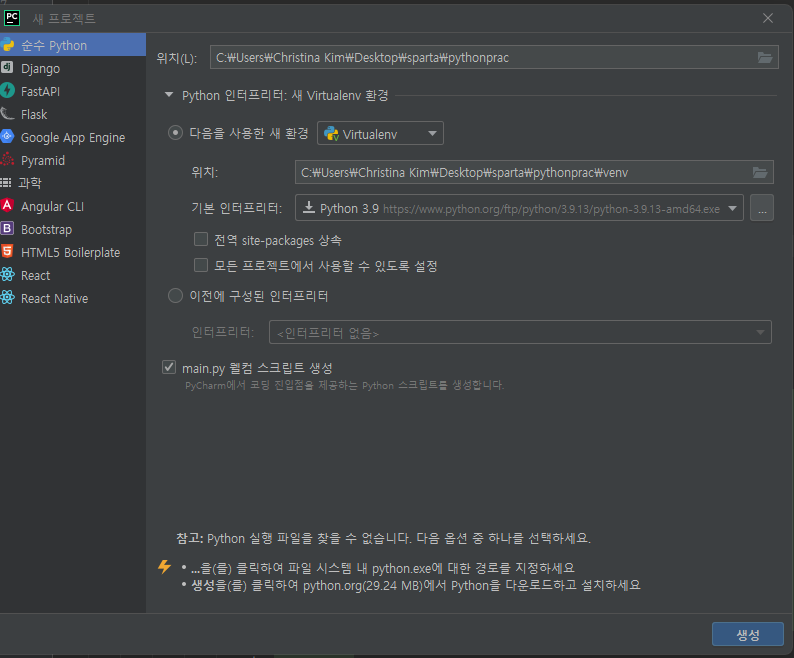
Task: Enable 전역 site-packages 상속 checkbox
Action: [201, 239]
